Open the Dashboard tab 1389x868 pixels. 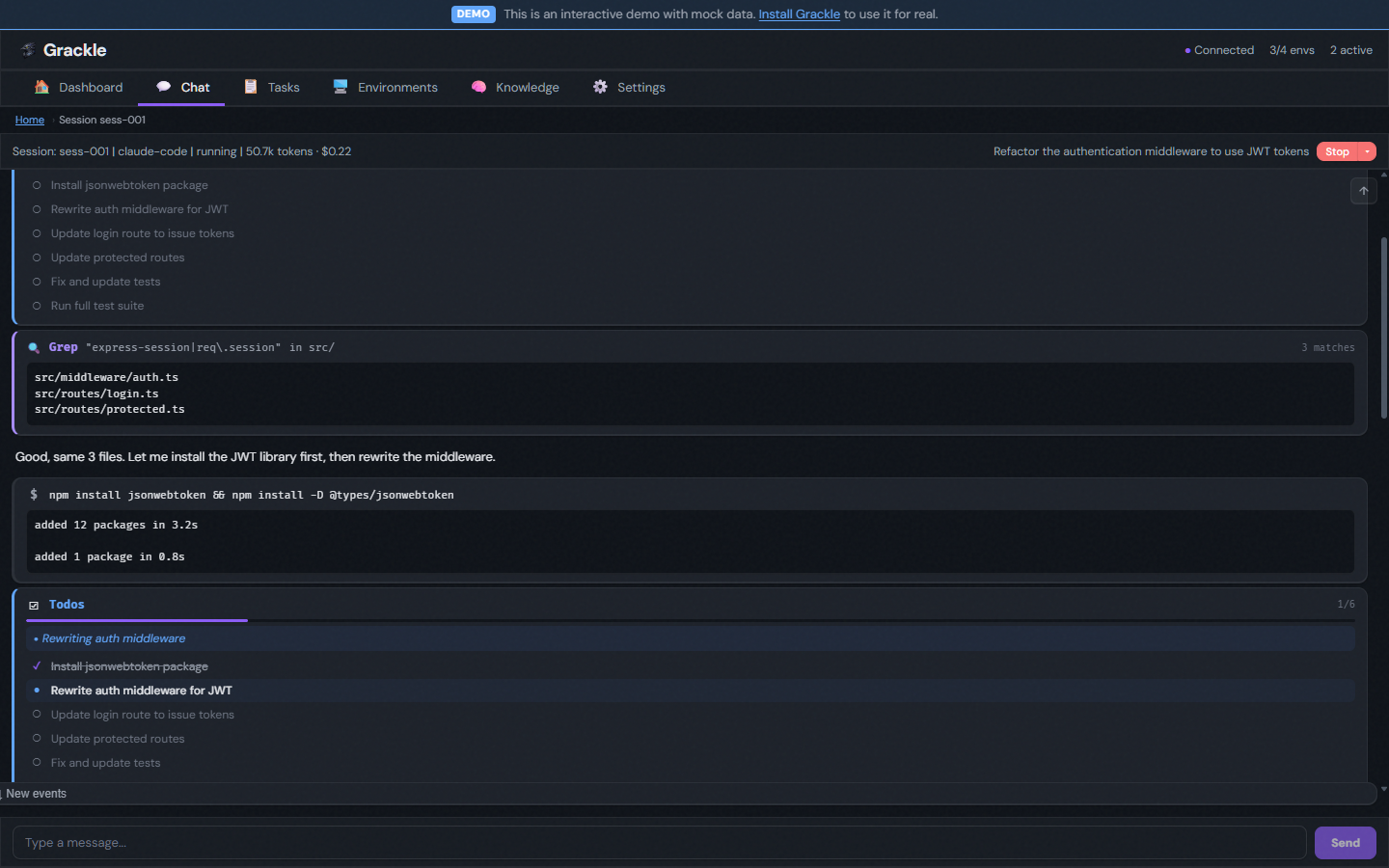pos(79,87)
